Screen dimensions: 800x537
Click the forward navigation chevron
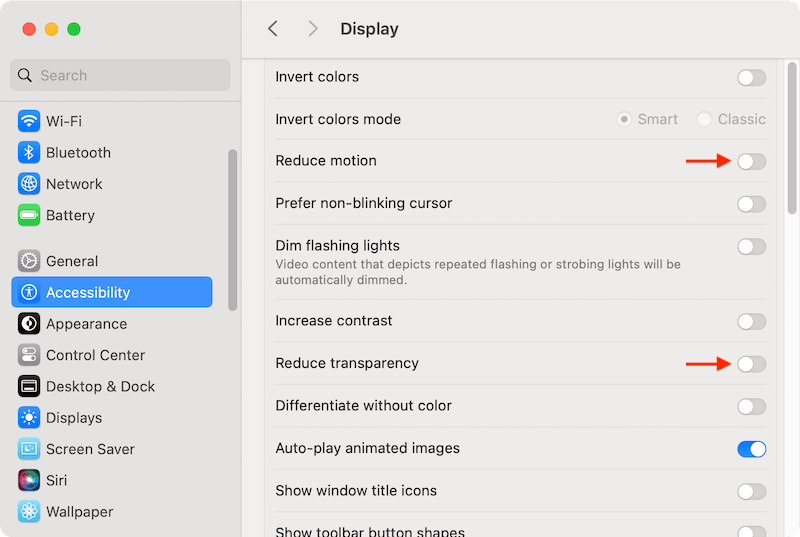[313, 29]
